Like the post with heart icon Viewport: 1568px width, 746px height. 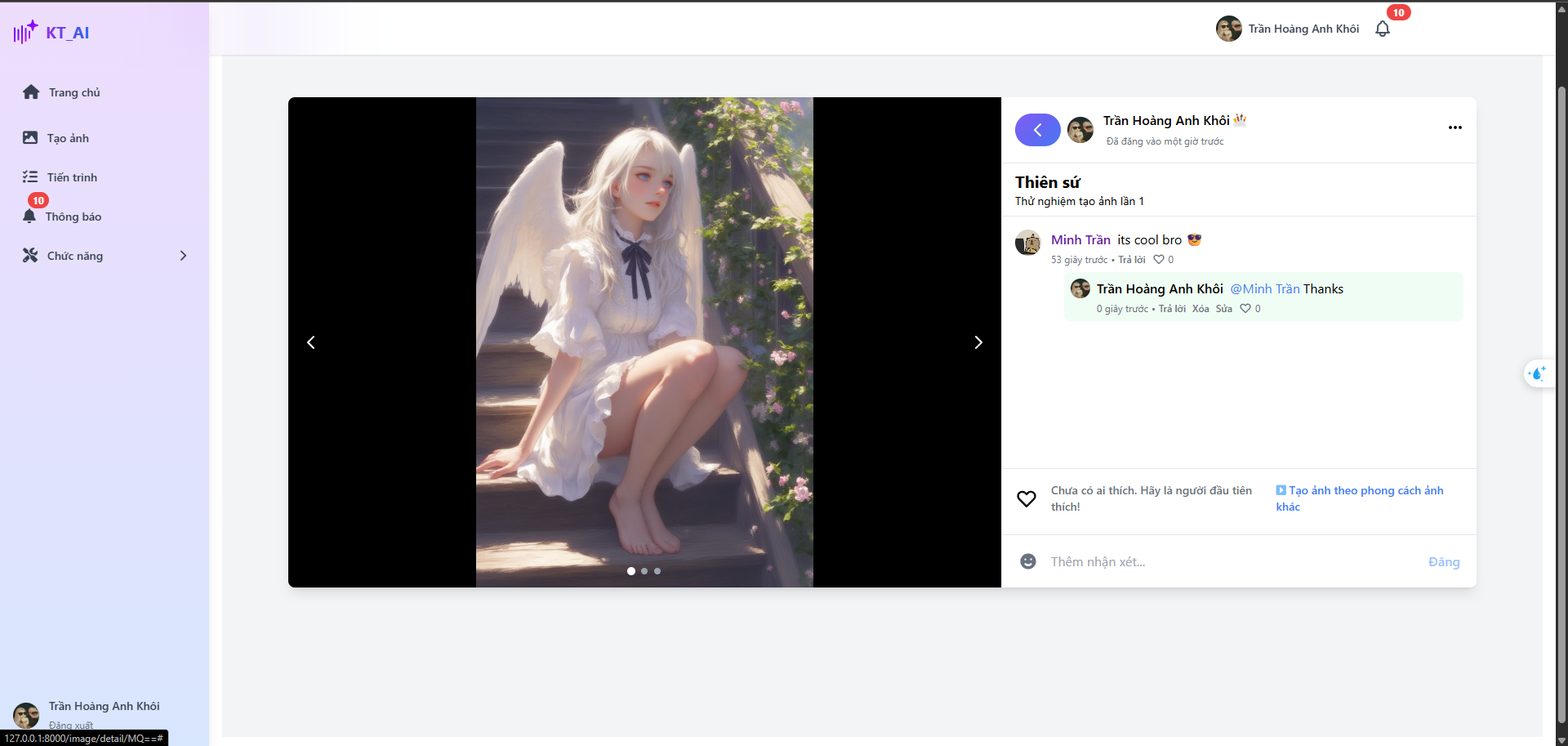[1026, 498]
